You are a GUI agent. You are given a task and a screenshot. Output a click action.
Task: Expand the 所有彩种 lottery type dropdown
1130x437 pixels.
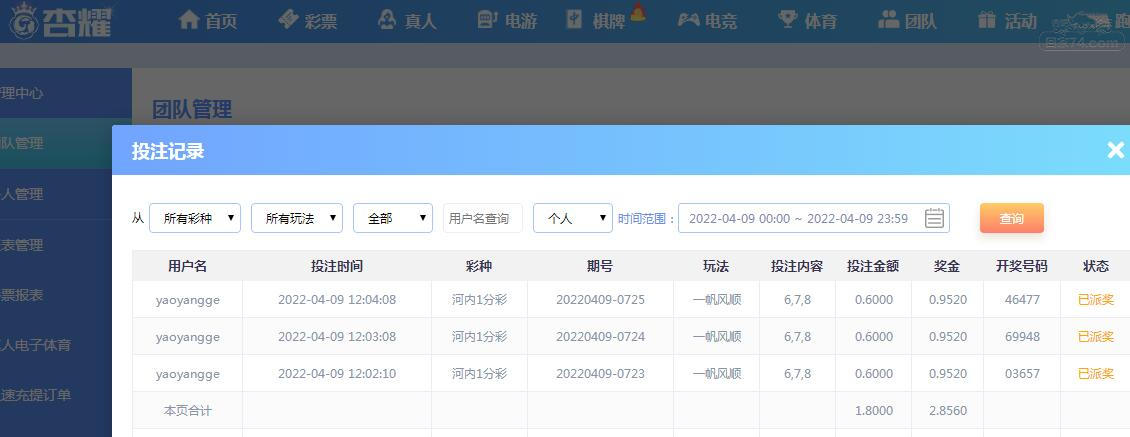[x=195, y=218]
